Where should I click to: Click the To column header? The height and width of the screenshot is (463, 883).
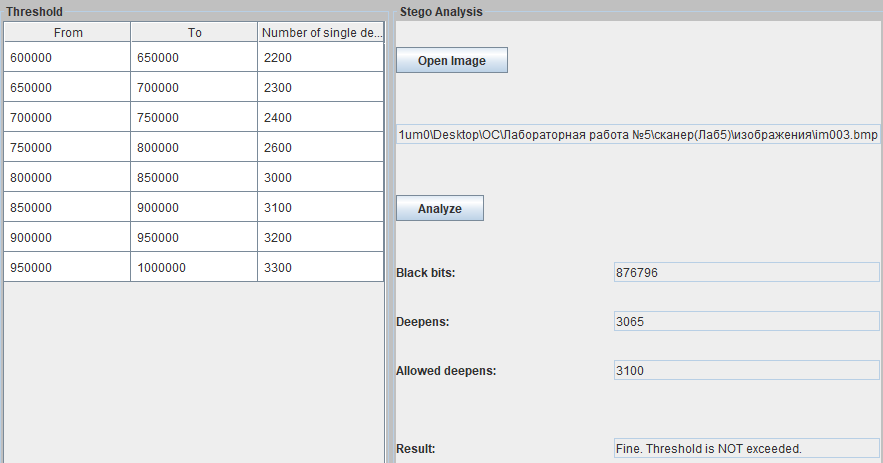click(194, 33)
